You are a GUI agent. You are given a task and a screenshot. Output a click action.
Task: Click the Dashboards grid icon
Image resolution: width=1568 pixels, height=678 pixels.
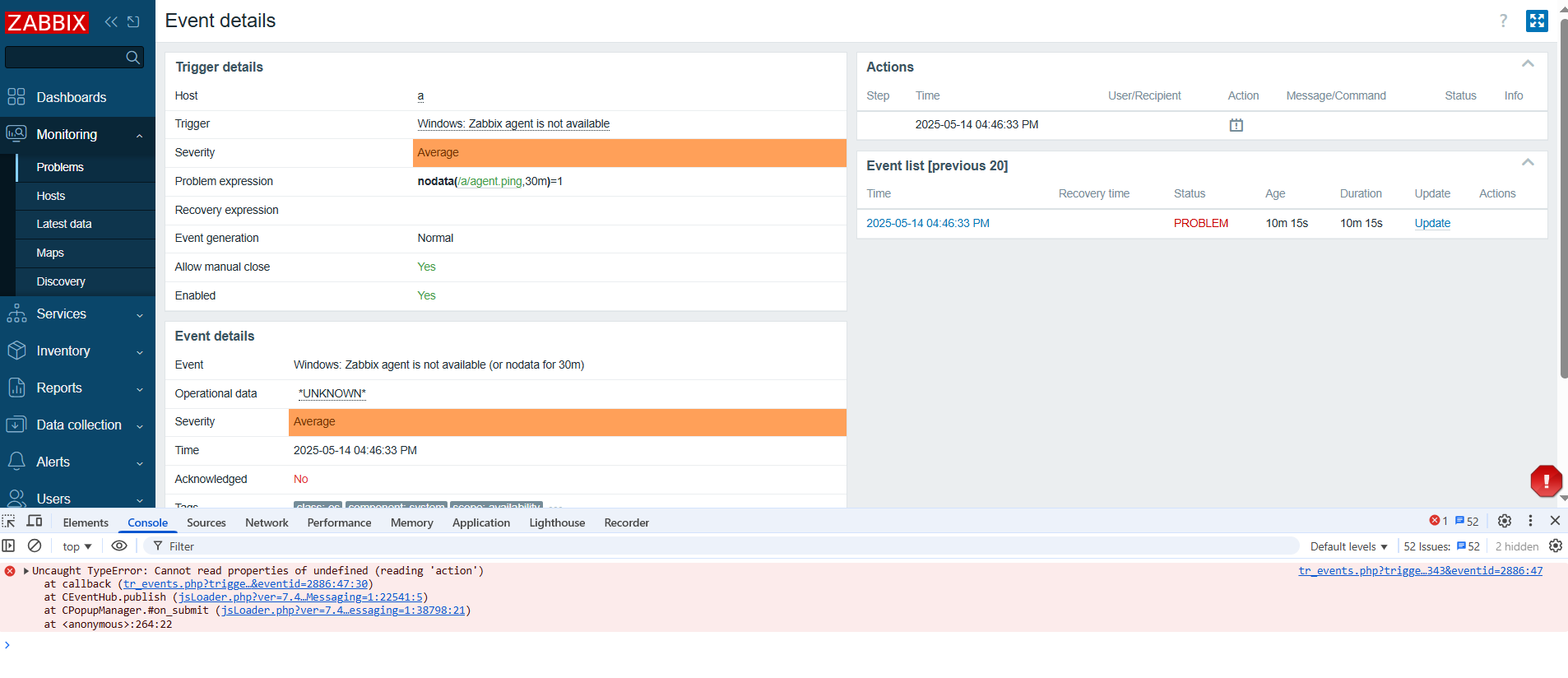coord(16,97)
